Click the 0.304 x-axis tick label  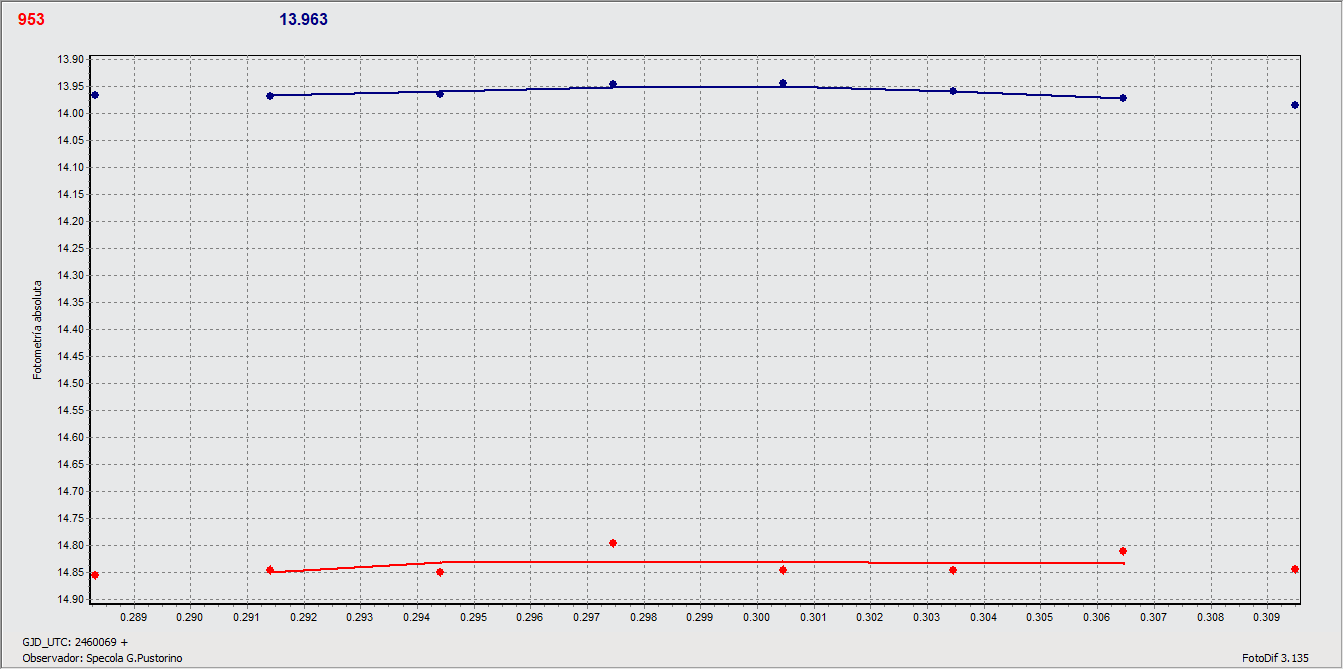tap(984, 618)
